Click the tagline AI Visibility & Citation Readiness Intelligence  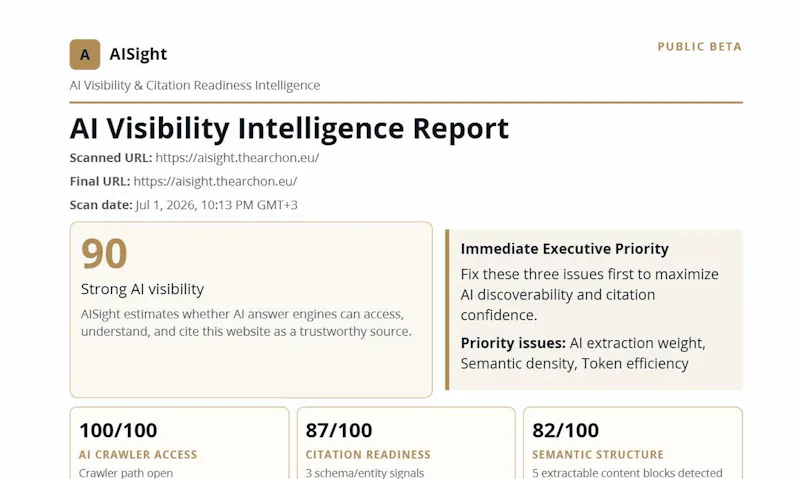(195, 85)
